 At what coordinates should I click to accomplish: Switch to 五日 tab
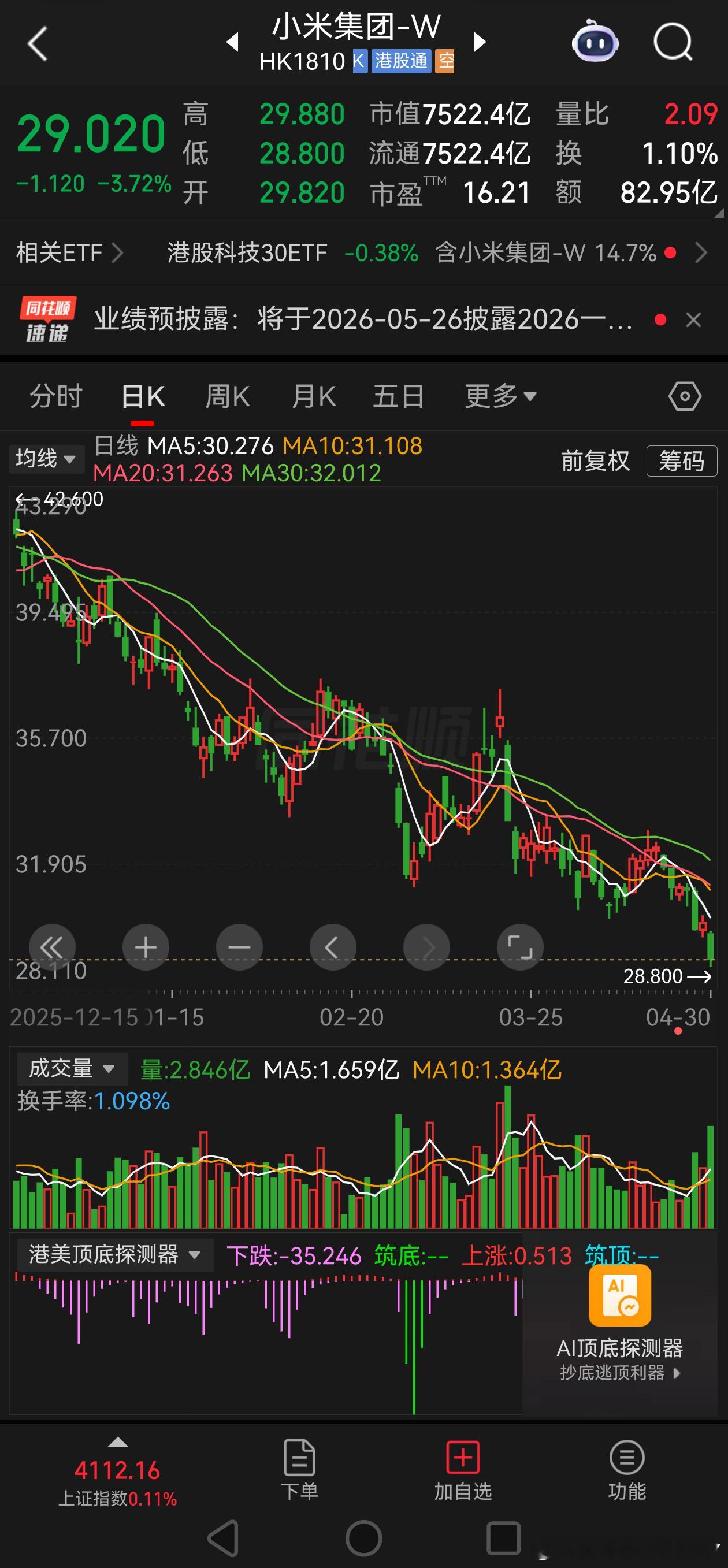coord(399,396)
